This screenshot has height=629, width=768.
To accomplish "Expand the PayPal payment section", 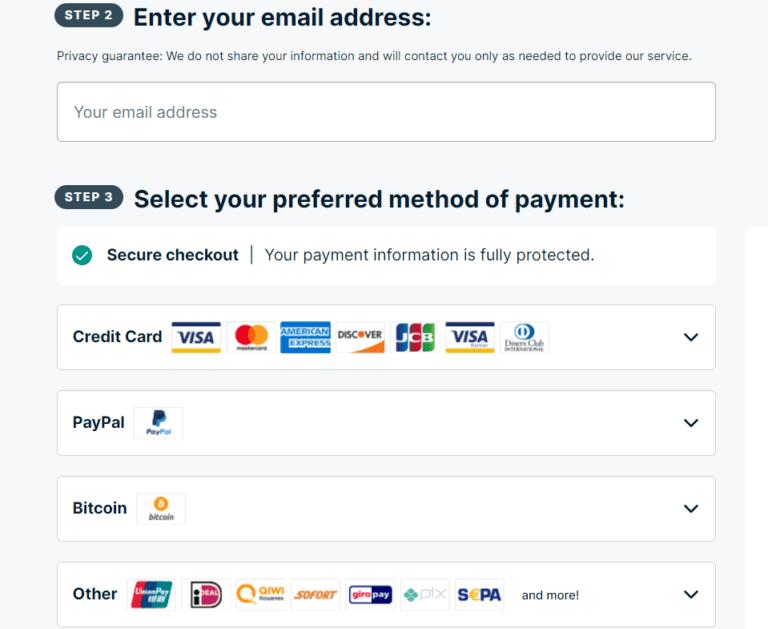I will (x=690, y=423).
